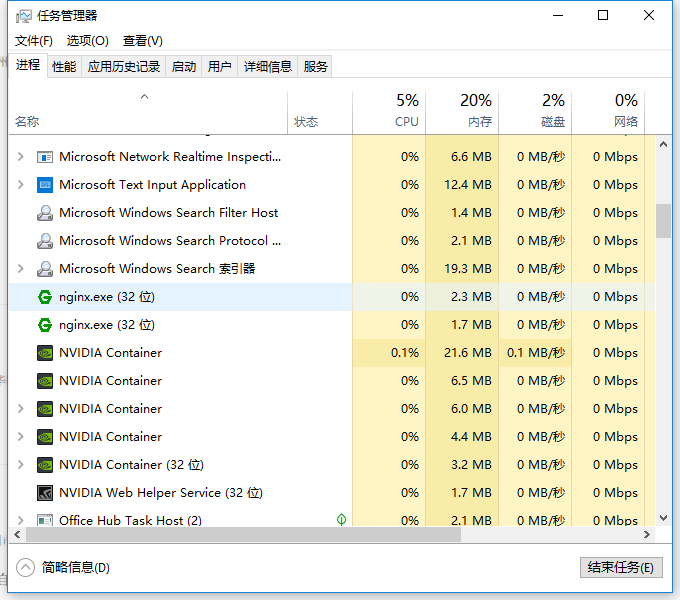Sort by the 2% 磁盘 column header

(535, 112)
